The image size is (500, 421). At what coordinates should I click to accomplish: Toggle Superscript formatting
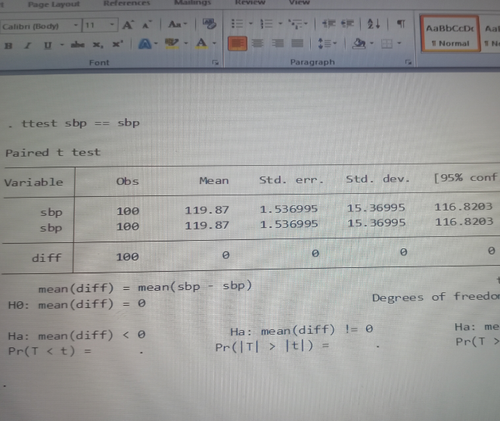tap(117, 44)
